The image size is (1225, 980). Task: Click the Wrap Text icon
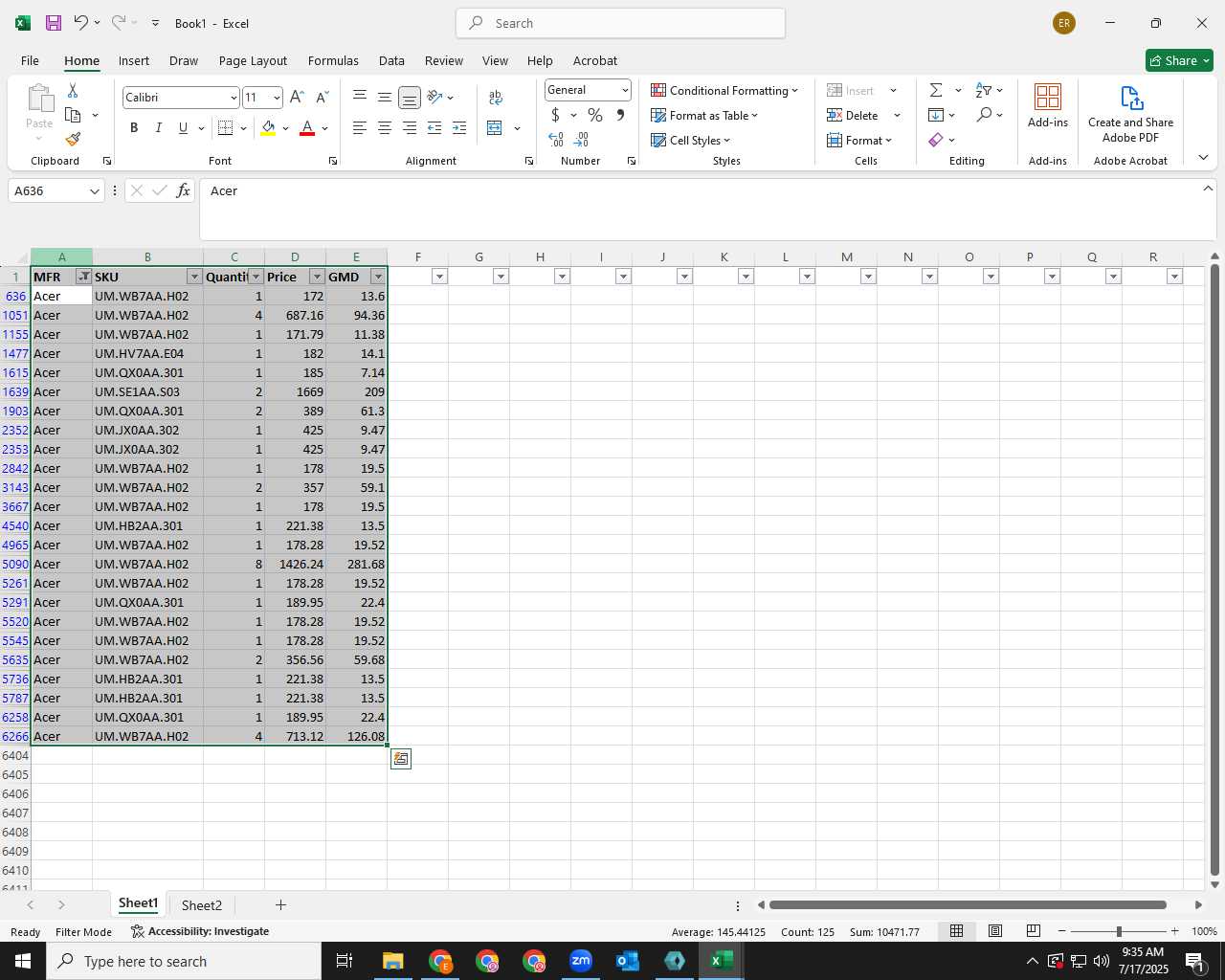tap(496, 97)
